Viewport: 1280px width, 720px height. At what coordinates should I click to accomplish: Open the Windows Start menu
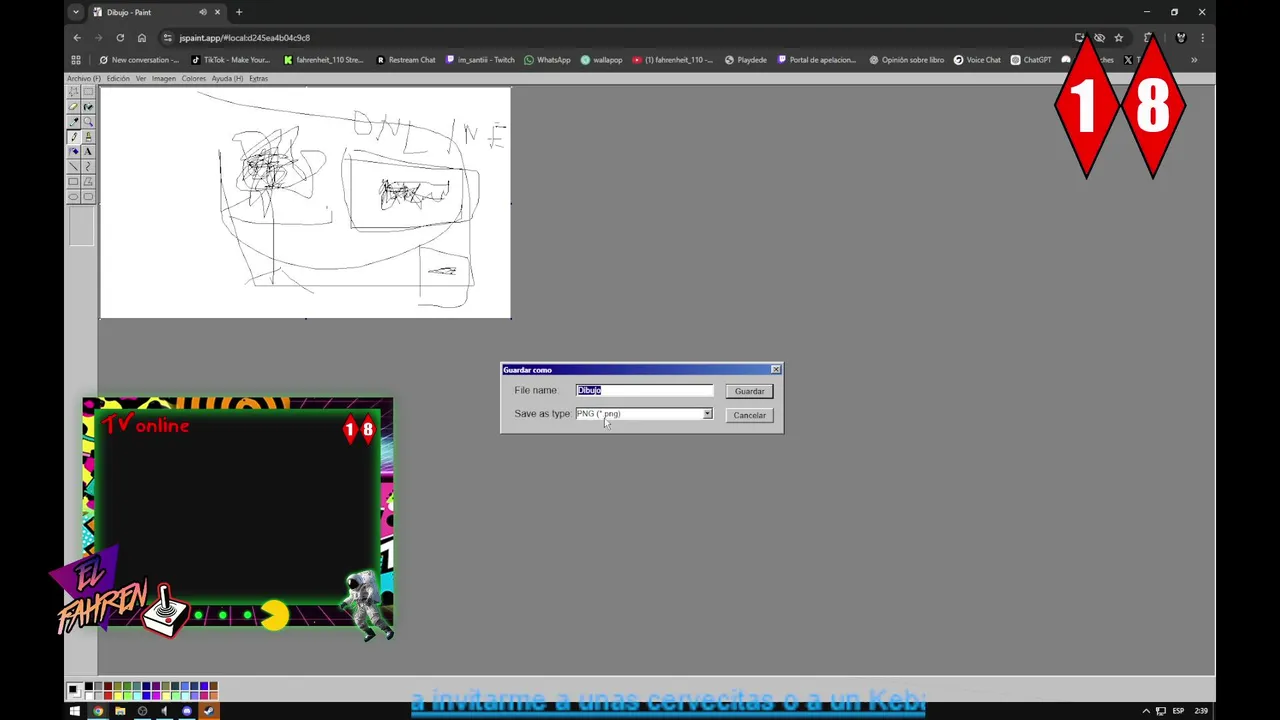tap(75, 711)
